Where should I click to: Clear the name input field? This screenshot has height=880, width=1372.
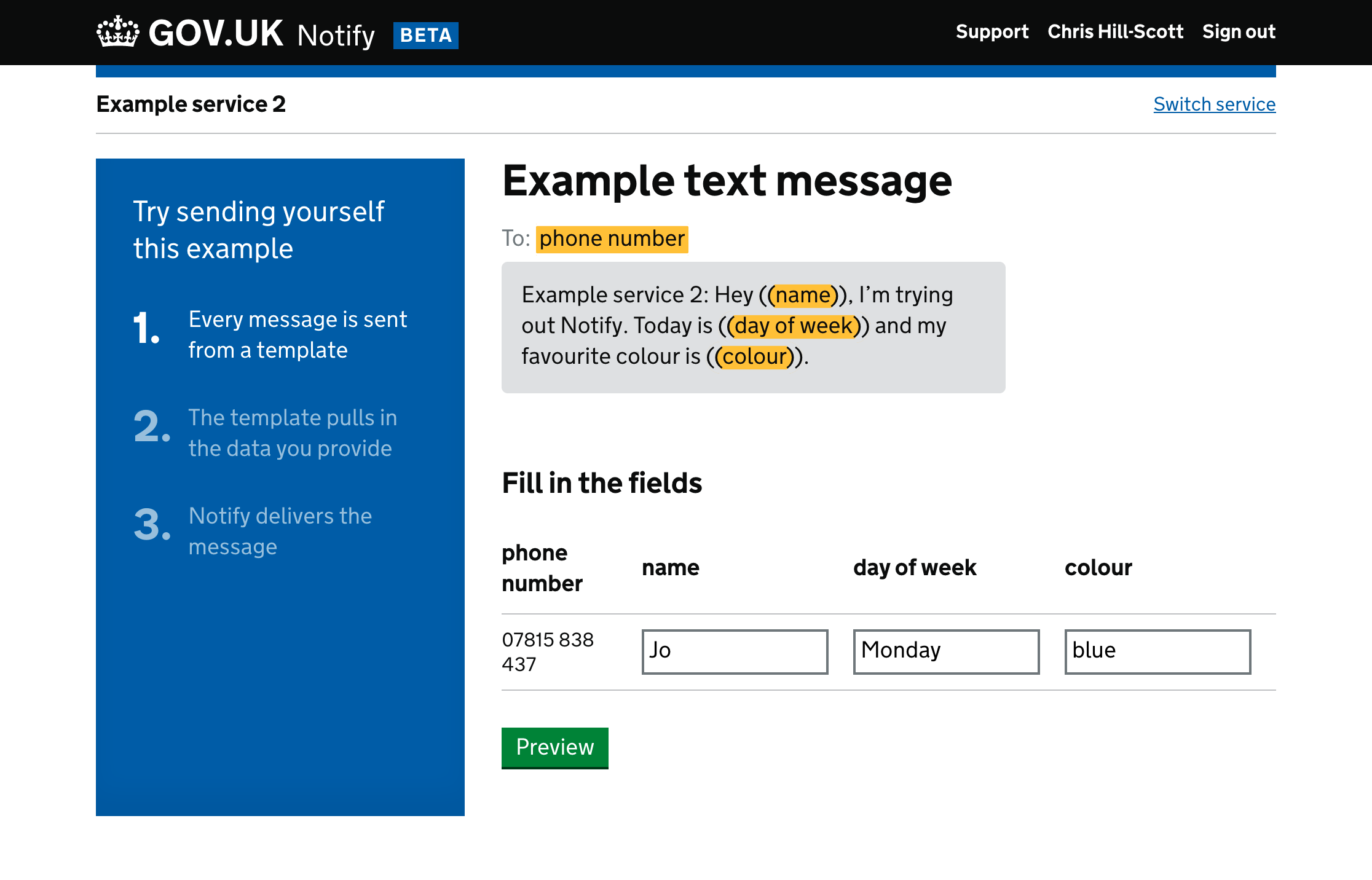[x=735, y=651]
